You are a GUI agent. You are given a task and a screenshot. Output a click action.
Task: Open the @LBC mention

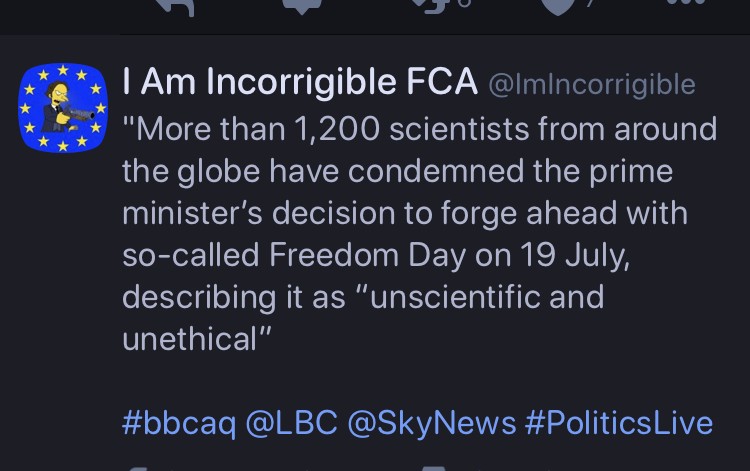tap(290, 422)
